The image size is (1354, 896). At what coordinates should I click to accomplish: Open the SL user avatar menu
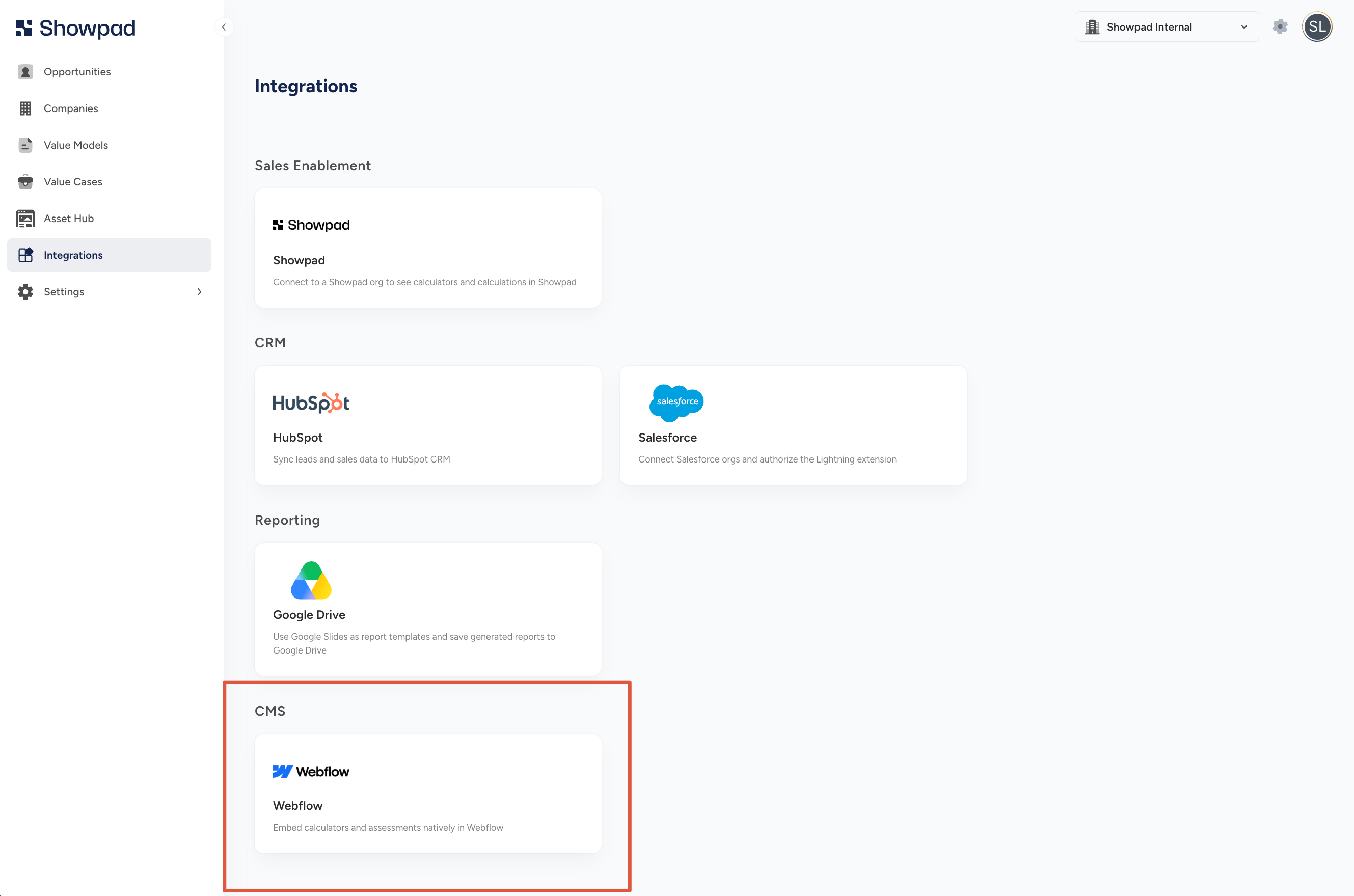click(1317, 27)
